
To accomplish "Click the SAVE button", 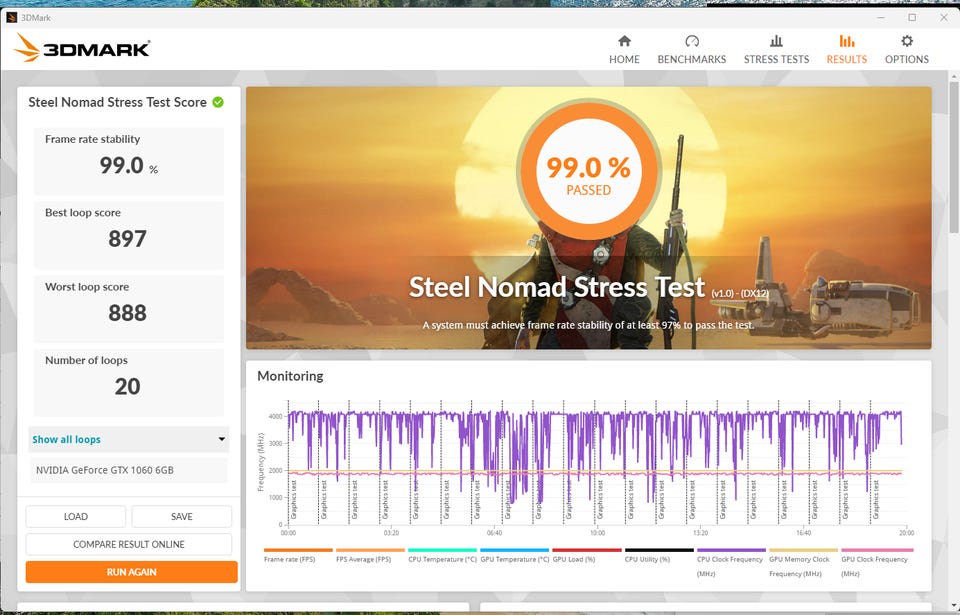I will click(182, 516).
